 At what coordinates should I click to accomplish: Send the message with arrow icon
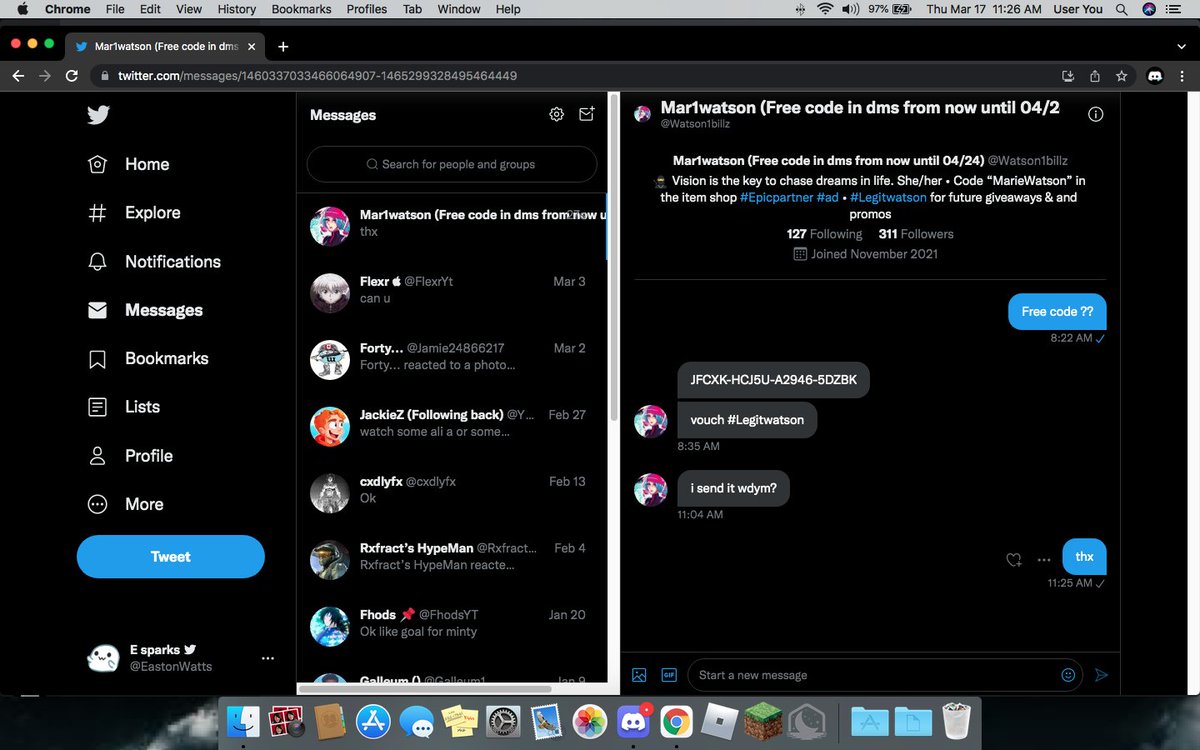click(x=1101, y=675)
